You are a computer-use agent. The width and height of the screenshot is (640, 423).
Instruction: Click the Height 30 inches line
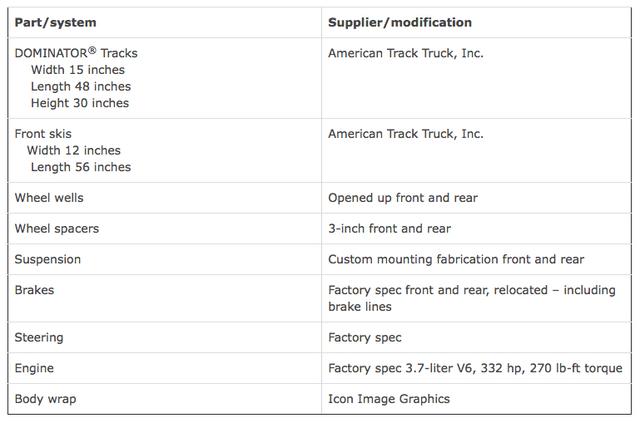coord(80,103)
